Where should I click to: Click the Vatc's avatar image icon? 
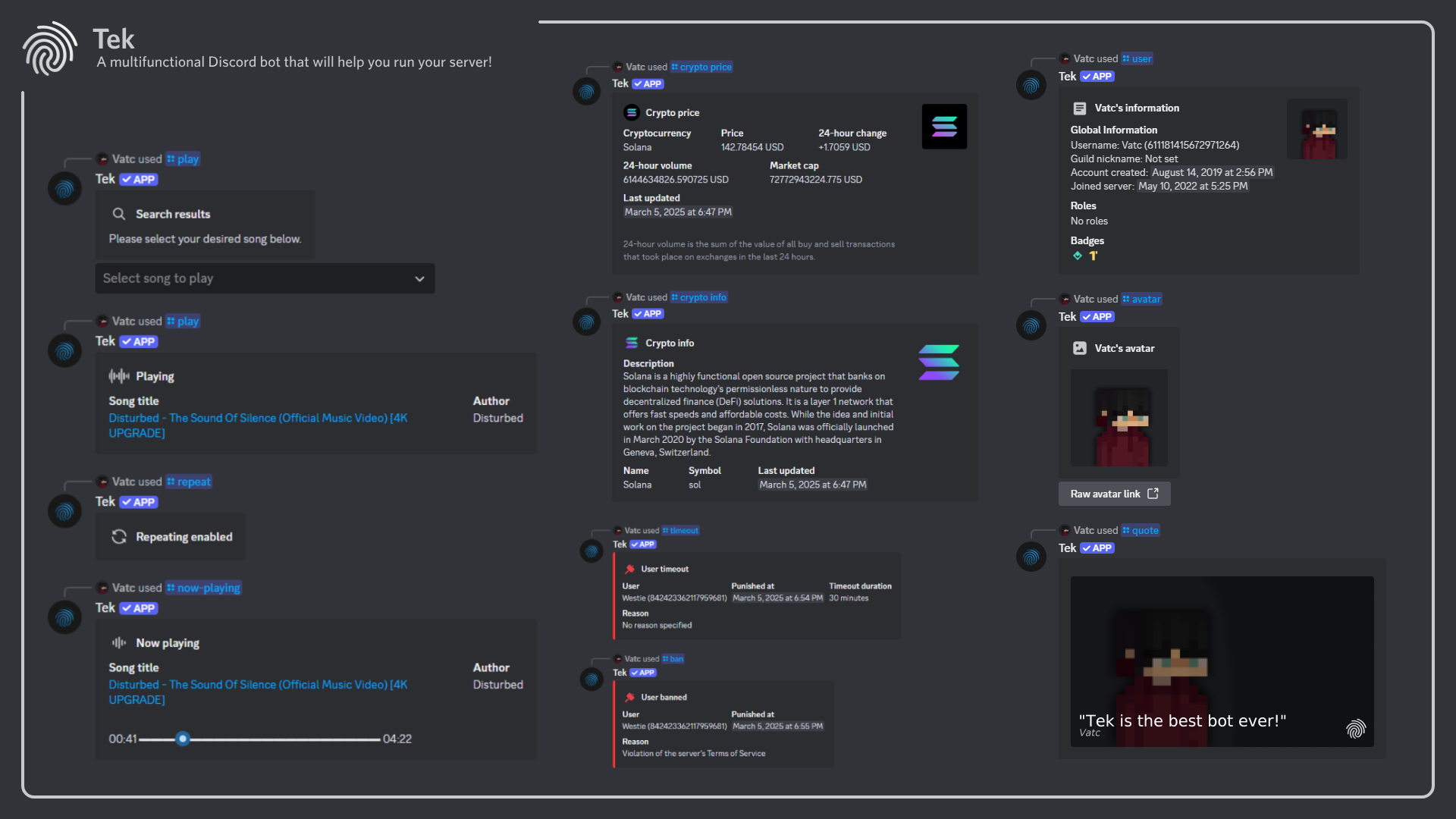tap(1080, 348)
